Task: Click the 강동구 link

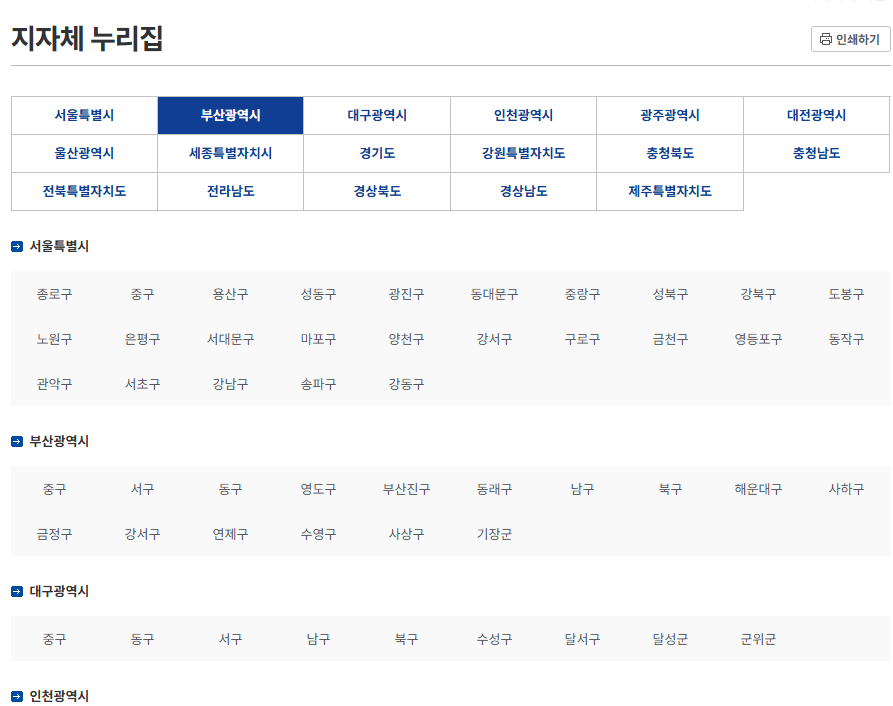Action: tap(406, 384)
